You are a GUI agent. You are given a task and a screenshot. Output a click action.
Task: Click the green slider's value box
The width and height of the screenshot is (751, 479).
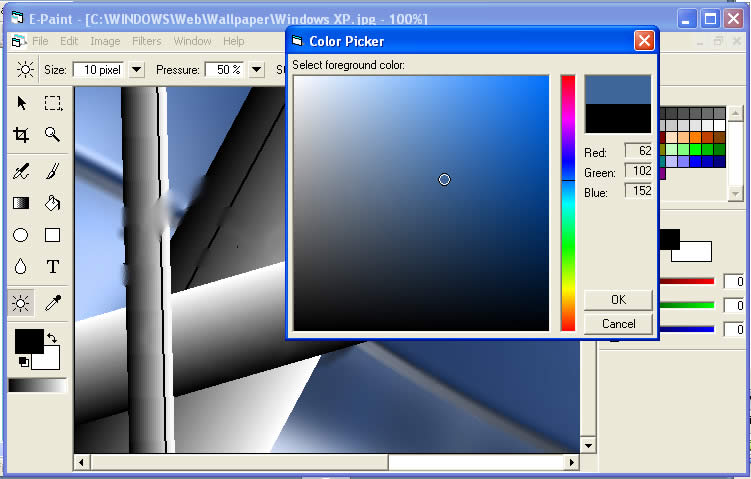pyautogui.click(x=734, y=305)
